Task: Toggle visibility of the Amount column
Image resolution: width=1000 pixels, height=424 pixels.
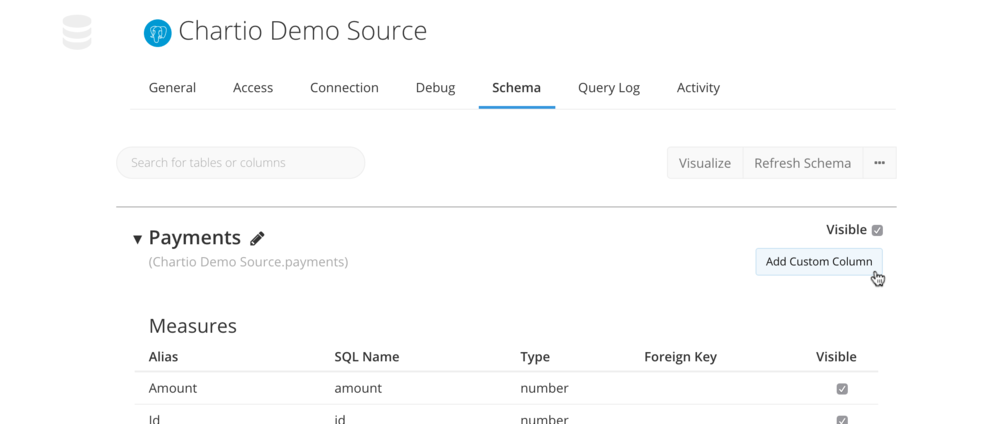Action: (x=842, y=389)
